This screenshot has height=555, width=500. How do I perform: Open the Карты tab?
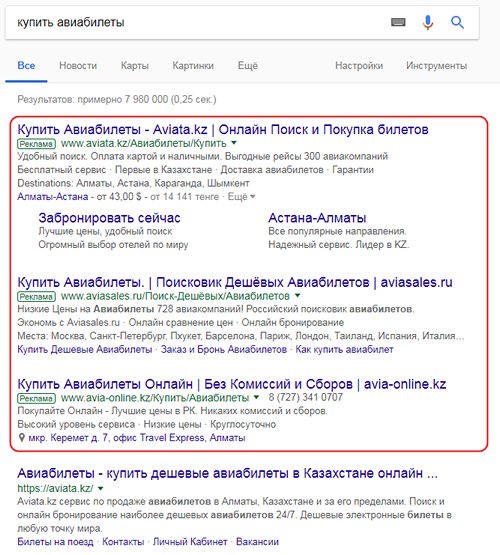coord(134,65)
